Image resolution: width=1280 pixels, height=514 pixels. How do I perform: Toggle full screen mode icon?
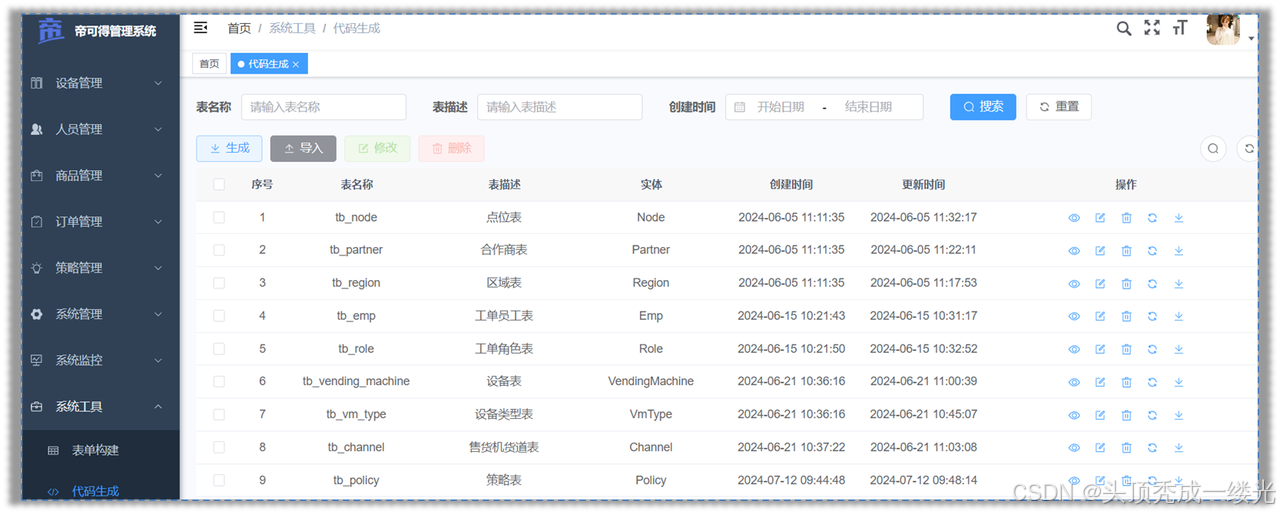(x=1152, y=28)
